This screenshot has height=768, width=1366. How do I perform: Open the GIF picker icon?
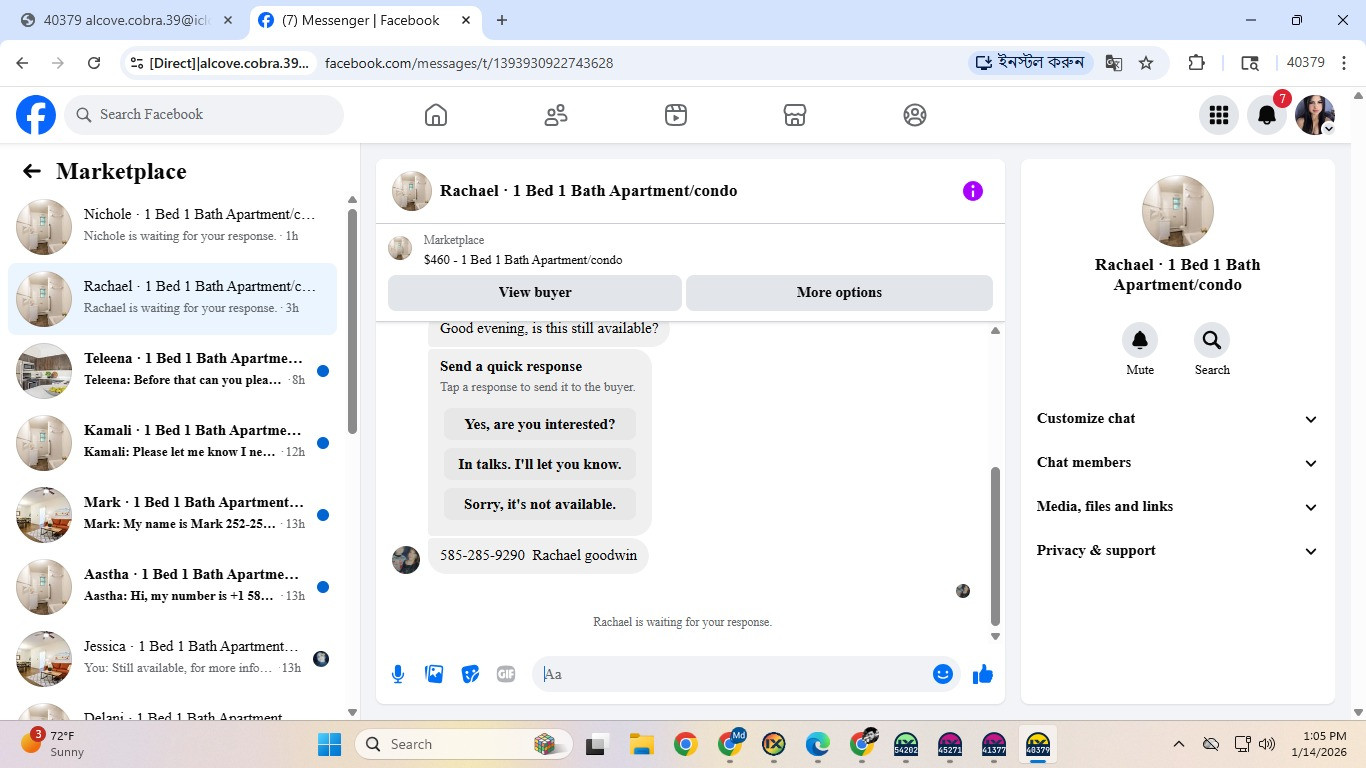(x=506, y=674)
